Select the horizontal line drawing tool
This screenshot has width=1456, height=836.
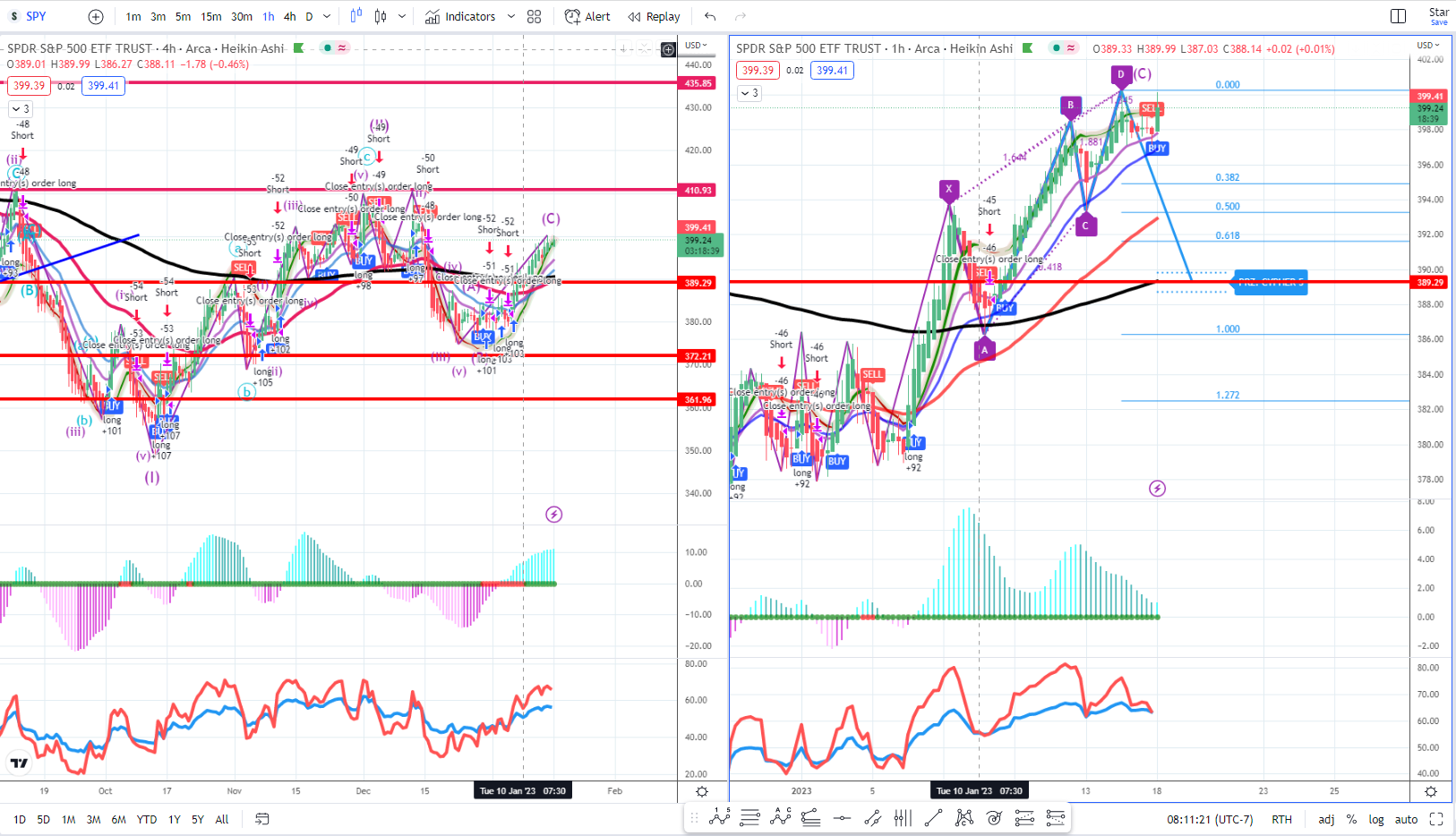click(x=842, y=817)
